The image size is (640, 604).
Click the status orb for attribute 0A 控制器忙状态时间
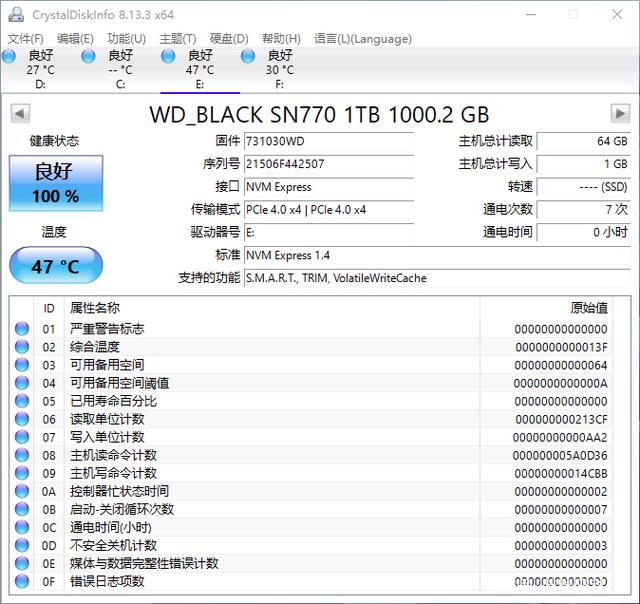[22, 491]
